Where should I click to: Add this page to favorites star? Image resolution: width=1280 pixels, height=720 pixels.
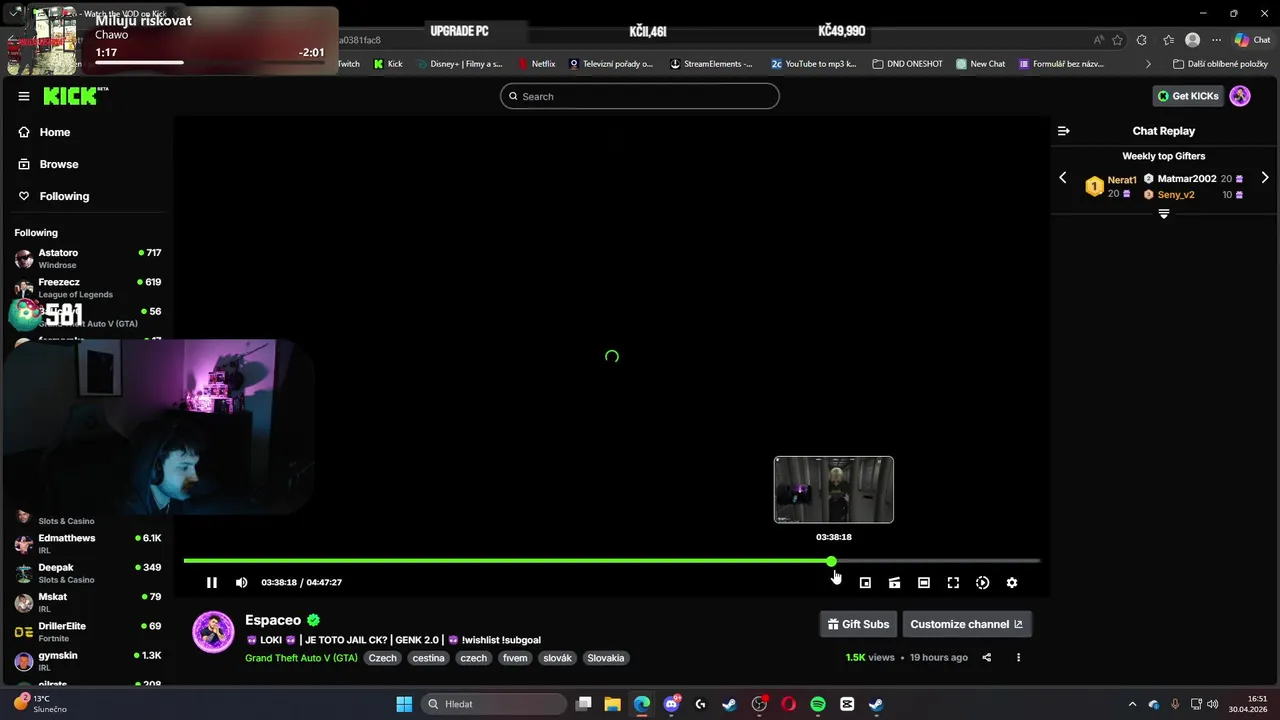click(1118, 40)
